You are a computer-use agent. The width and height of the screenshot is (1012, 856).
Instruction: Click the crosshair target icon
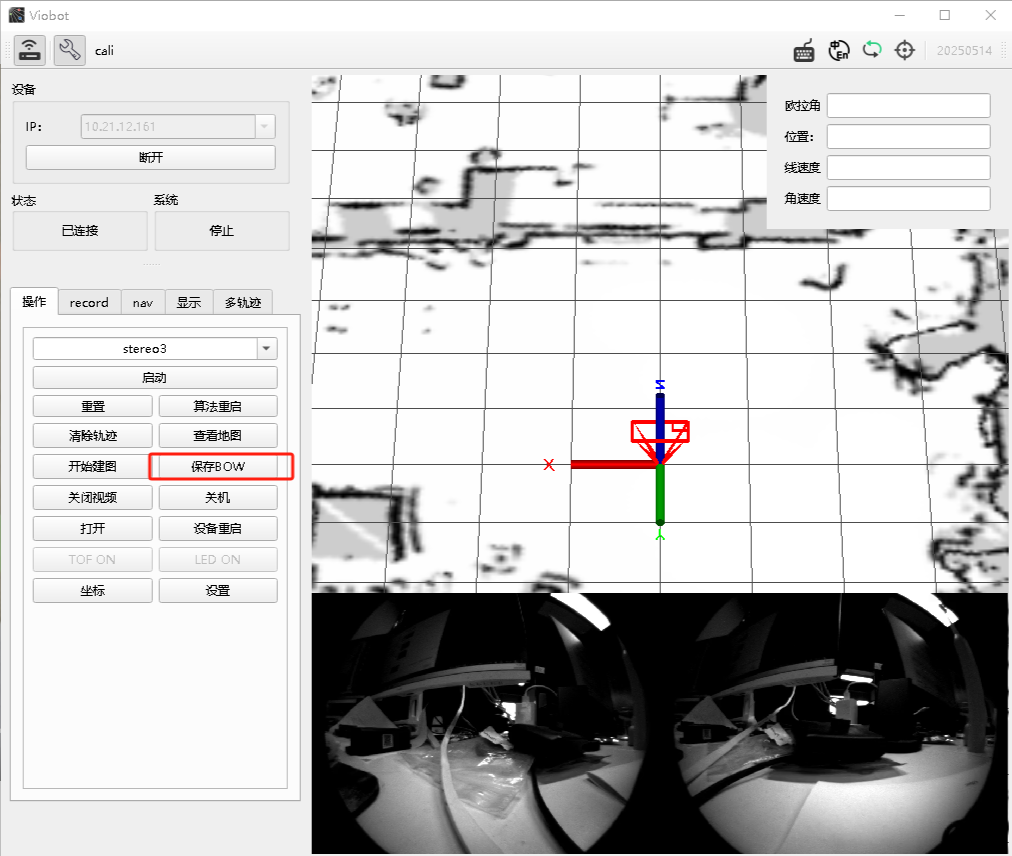tap(905, 50)
